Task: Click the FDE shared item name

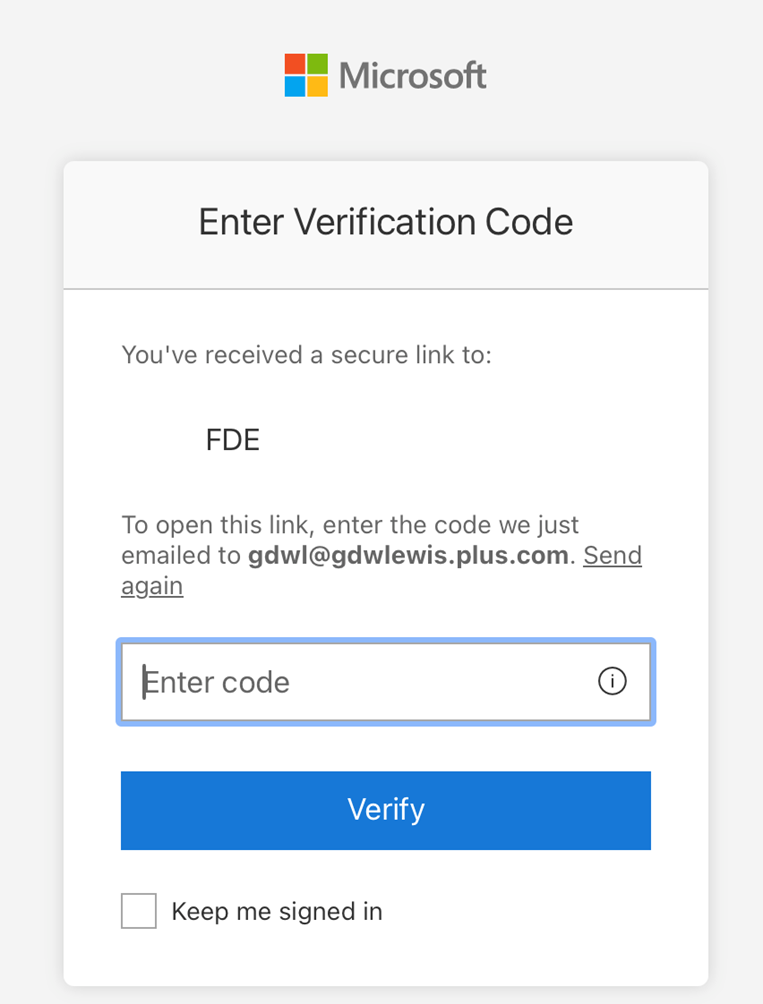Action: (x=232, y=440)
